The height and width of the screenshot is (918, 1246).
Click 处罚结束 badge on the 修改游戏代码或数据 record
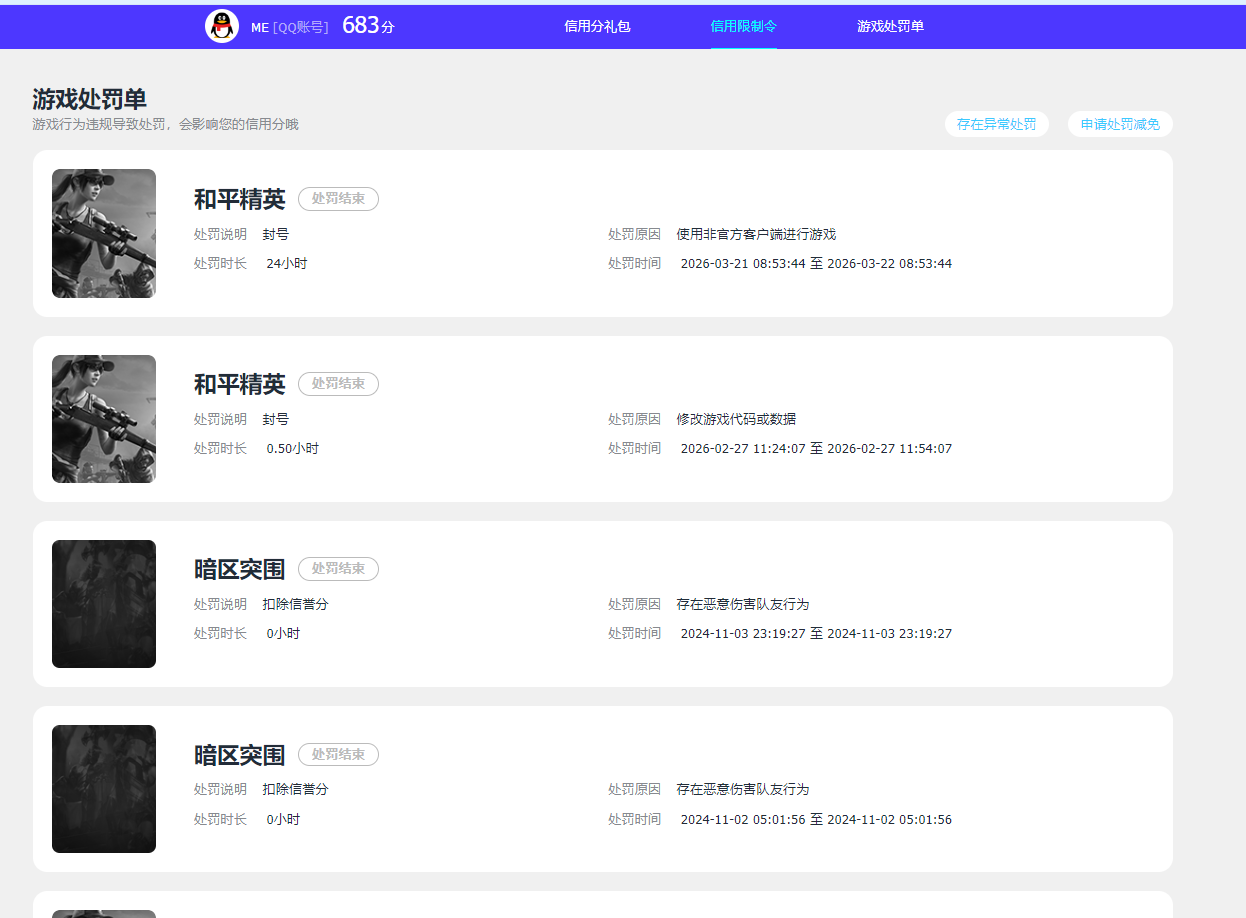(x=338, y=384)
